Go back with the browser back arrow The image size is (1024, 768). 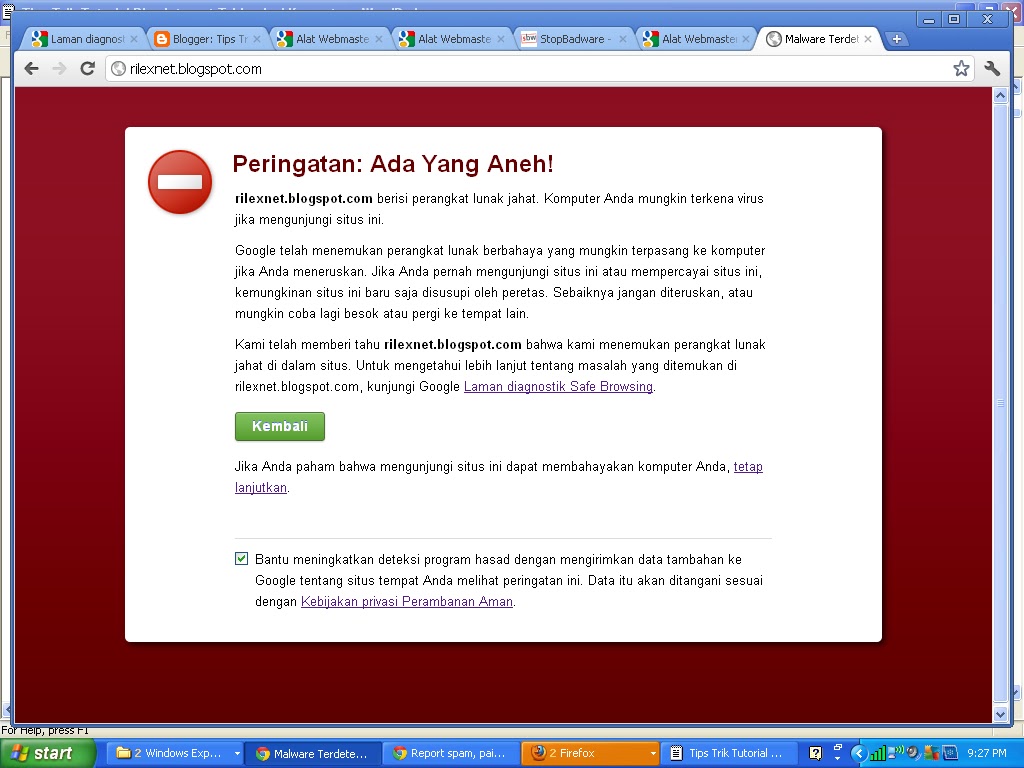point(31,68)
